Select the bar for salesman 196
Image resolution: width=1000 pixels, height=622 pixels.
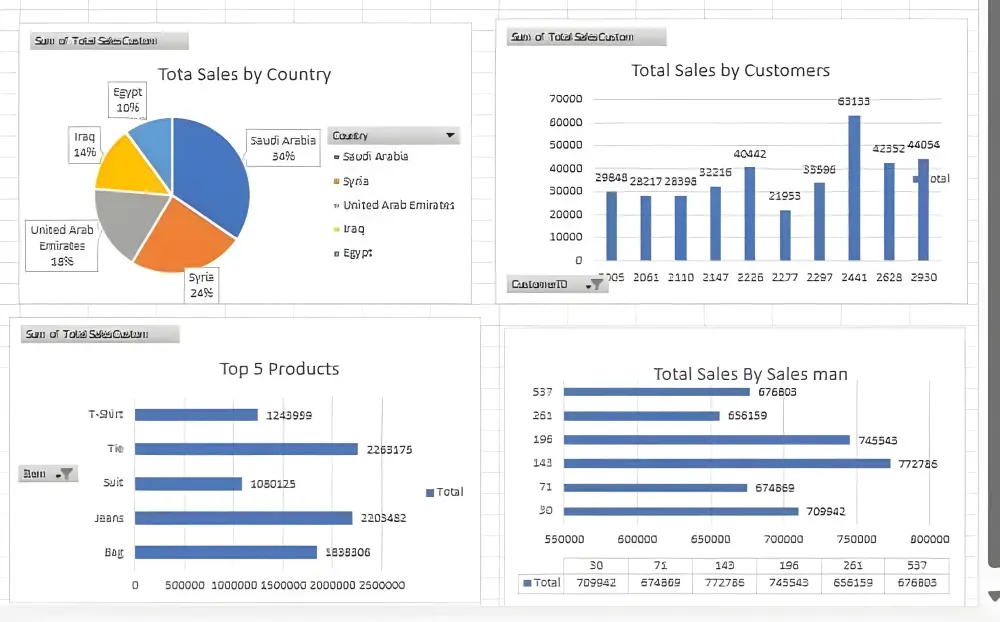pos(707,440)
